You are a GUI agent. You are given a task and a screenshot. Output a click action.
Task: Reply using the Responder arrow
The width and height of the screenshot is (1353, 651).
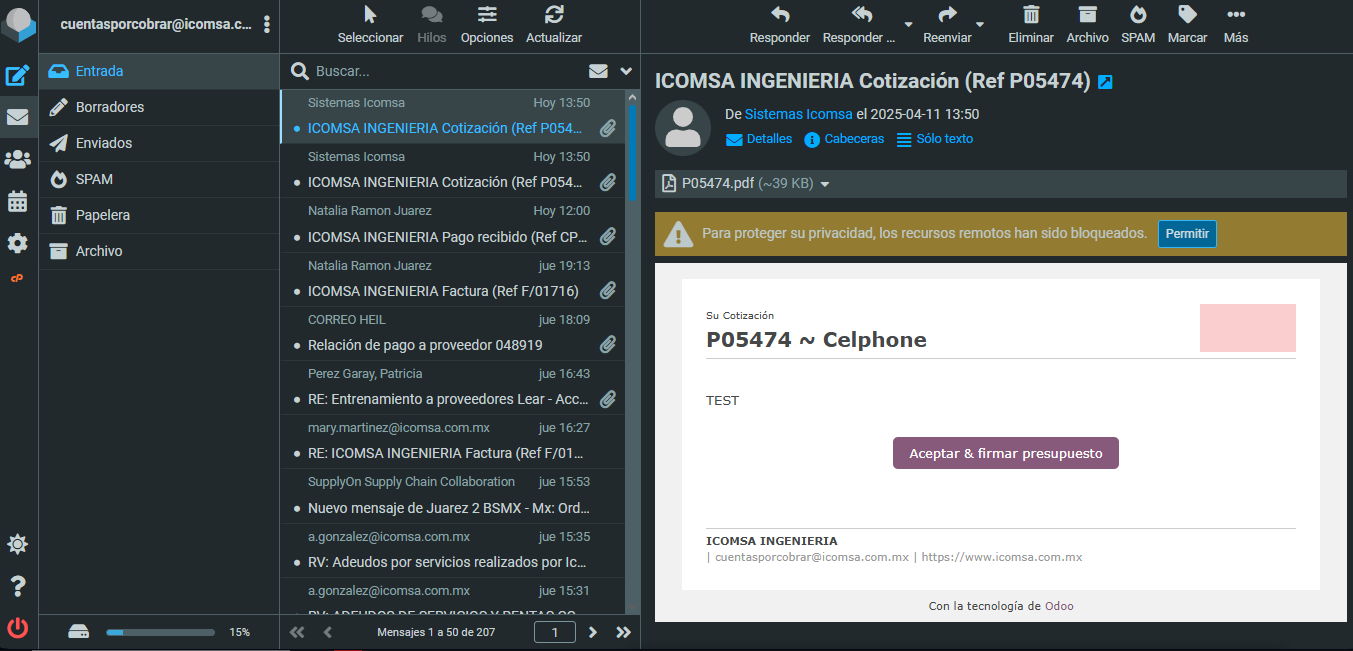[x=780, y=26]
